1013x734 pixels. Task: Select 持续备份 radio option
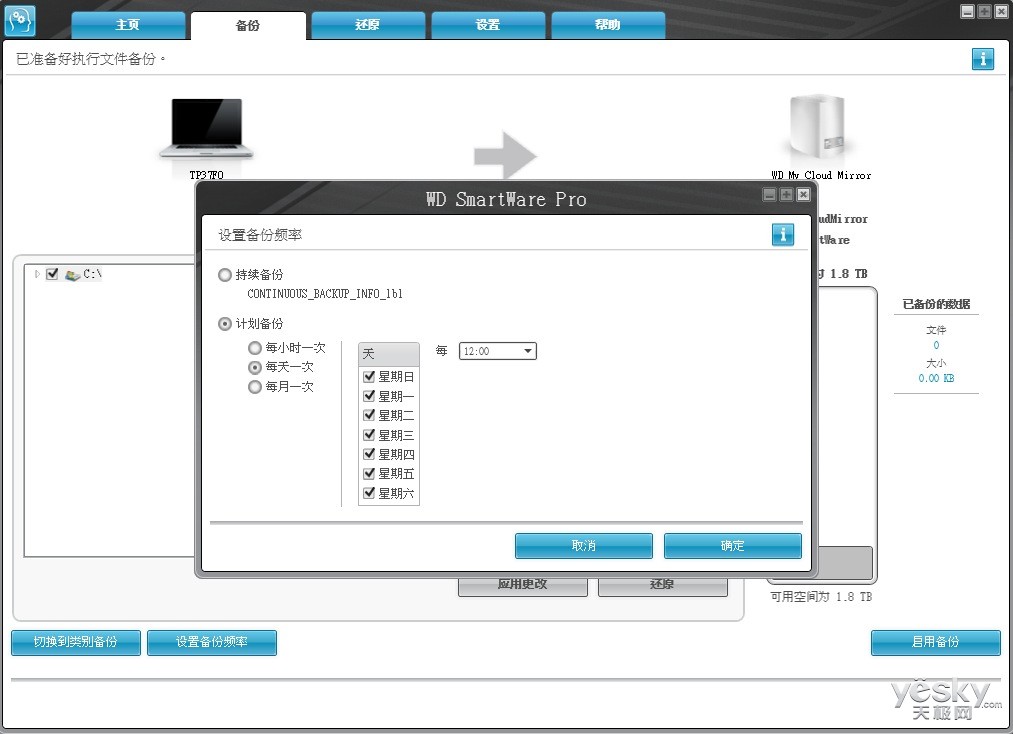coord(225,275)
